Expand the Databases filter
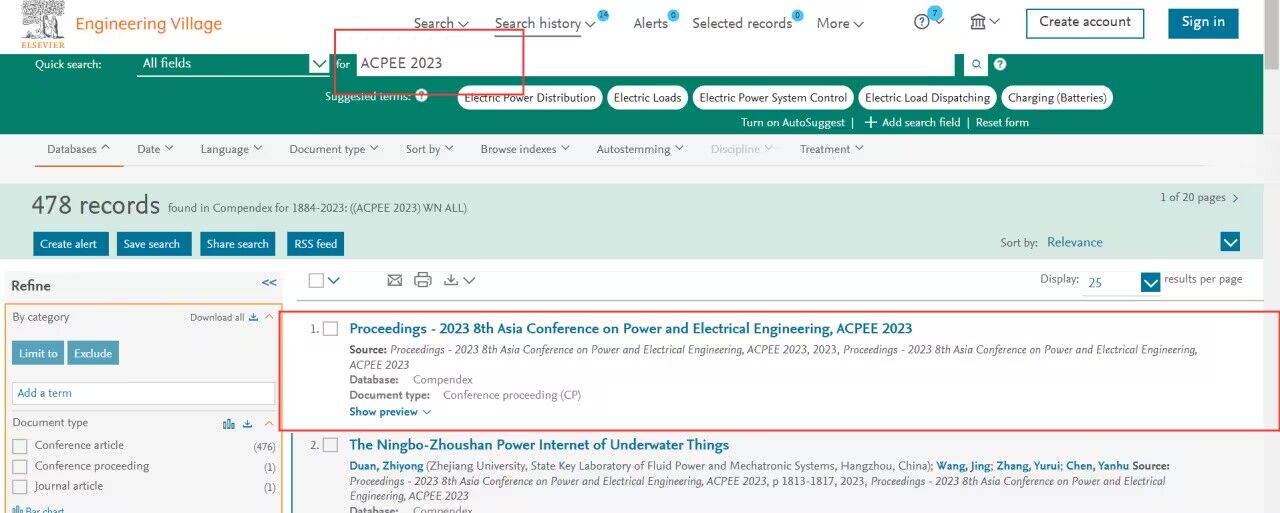The width and height of the screenshot is (1280, 513). (79, 149)
